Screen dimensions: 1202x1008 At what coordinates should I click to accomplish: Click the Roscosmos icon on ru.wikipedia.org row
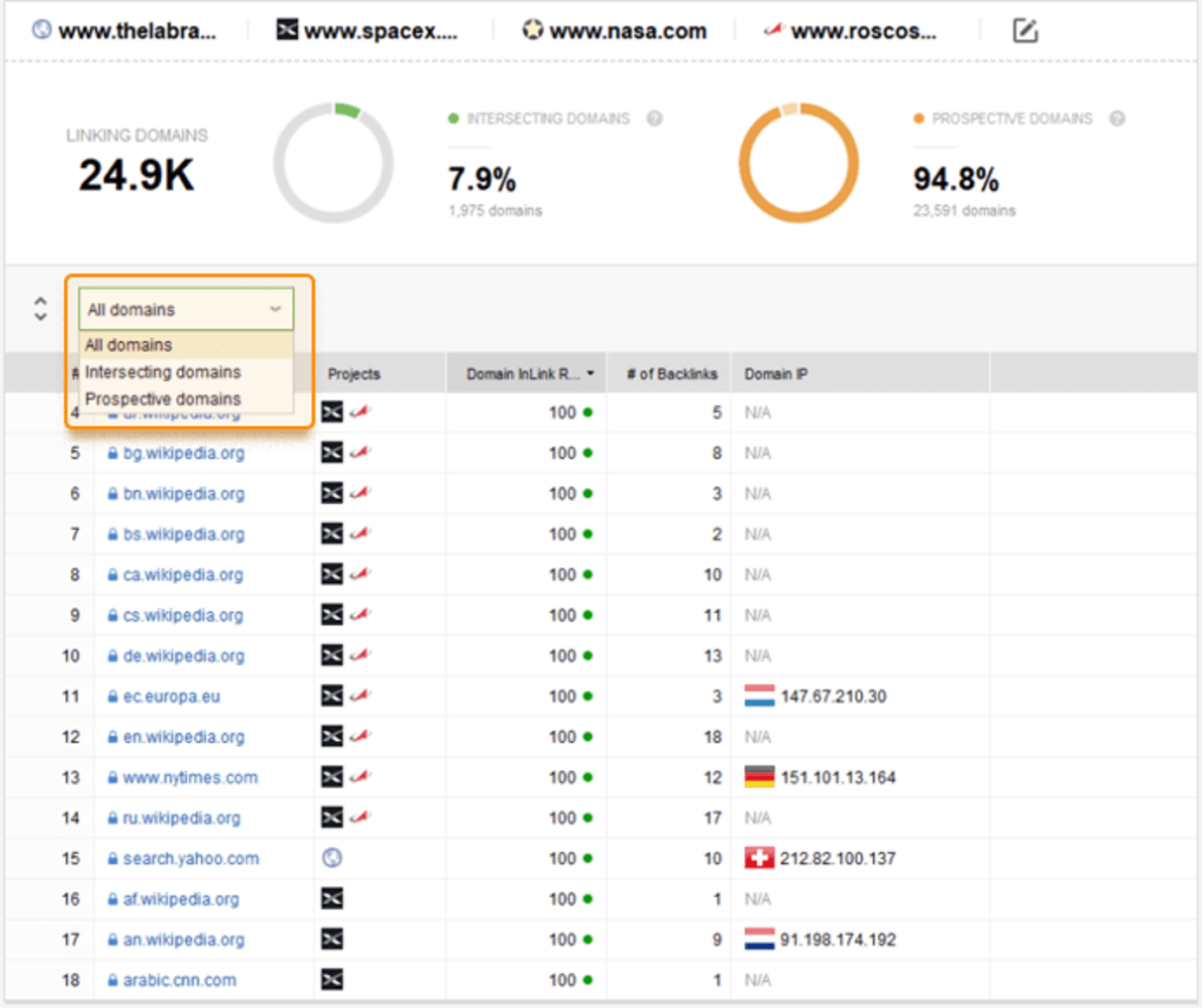click(x=362, y=817)
